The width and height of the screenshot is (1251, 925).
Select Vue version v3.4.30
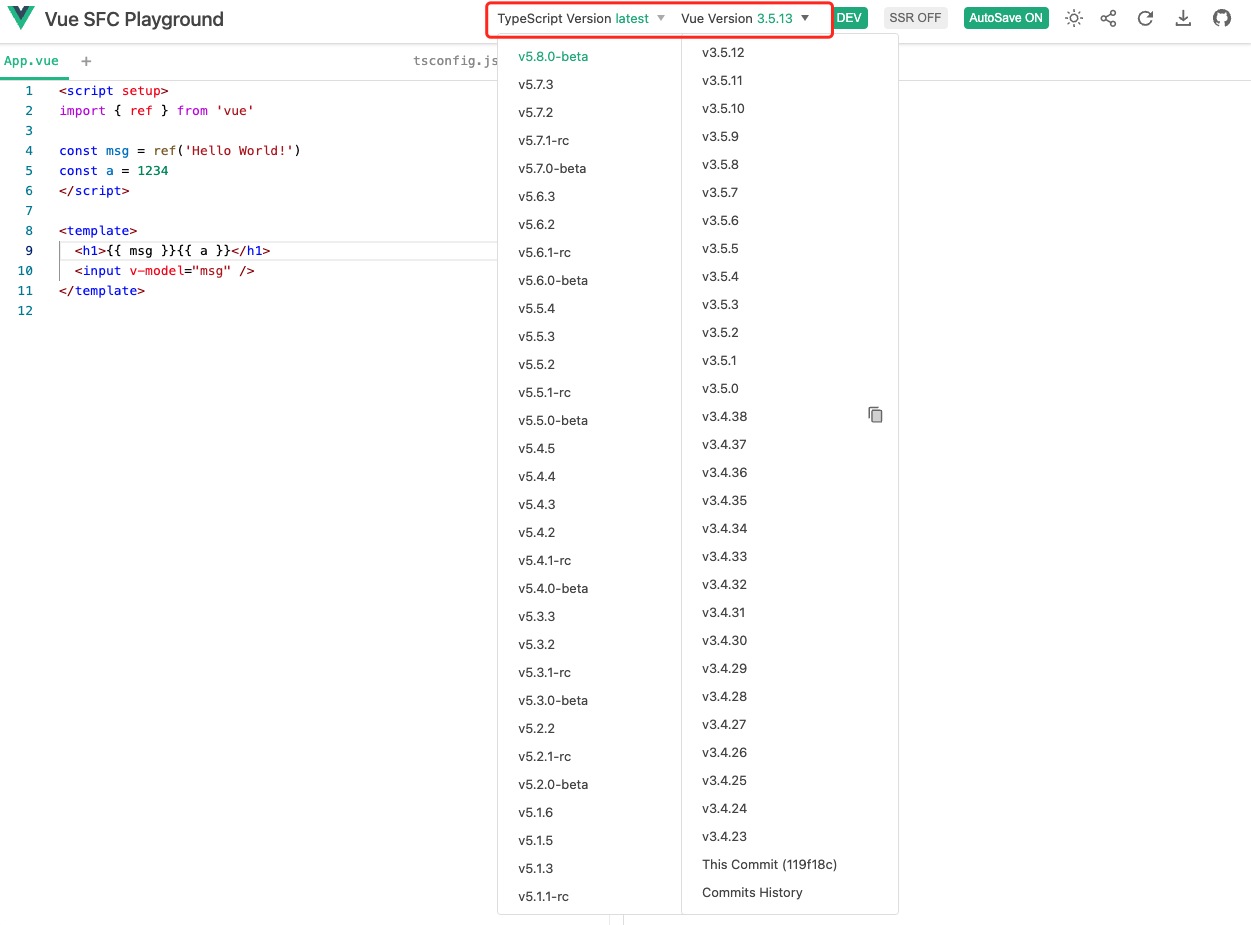tap(724, 641)
